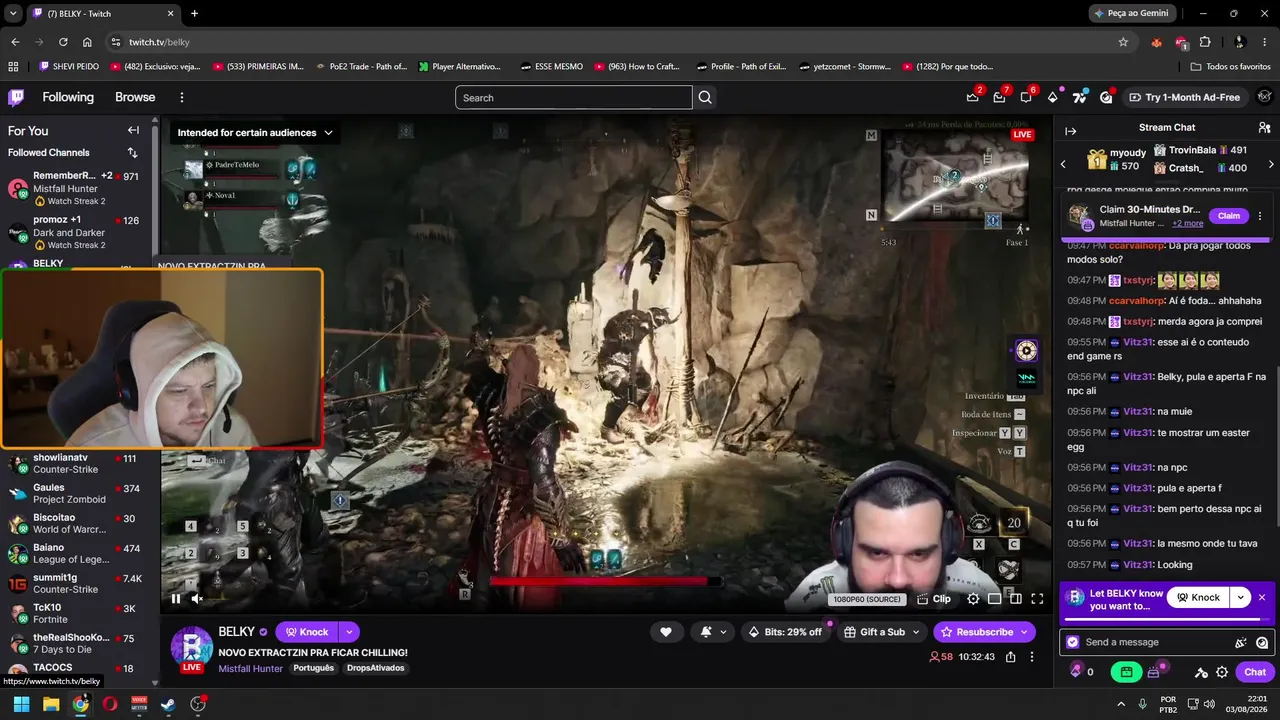Open Baiano channel in sidebar
The height and width of the screenshot is (720, 1280).
point(75,554)
